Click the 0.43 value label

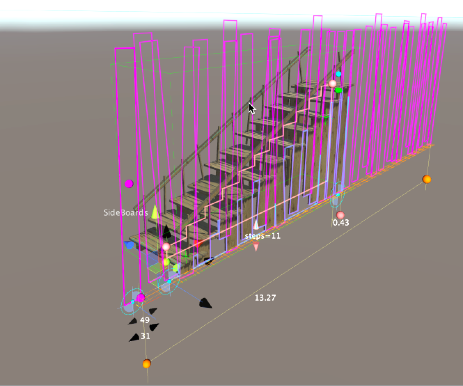point(341,223)
